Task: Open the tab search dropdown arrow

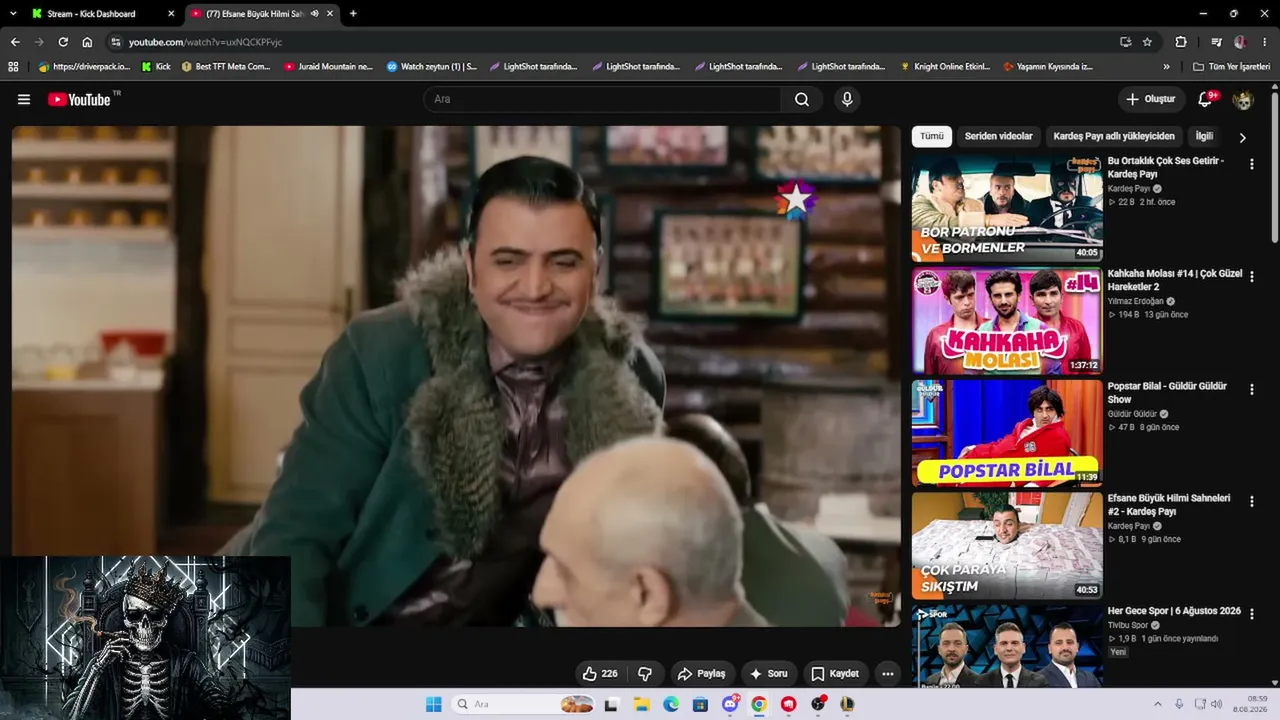Action: coord(13,14)
